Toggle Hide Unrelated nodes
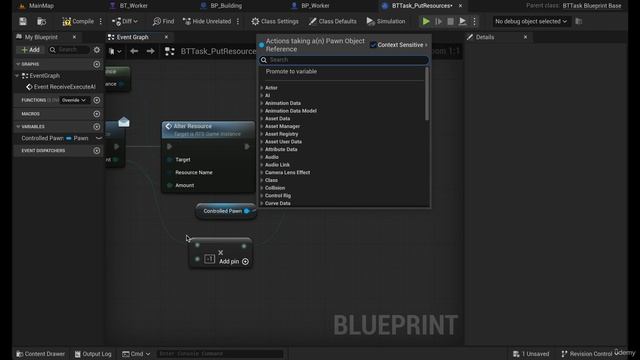 [x=207, y=21]
